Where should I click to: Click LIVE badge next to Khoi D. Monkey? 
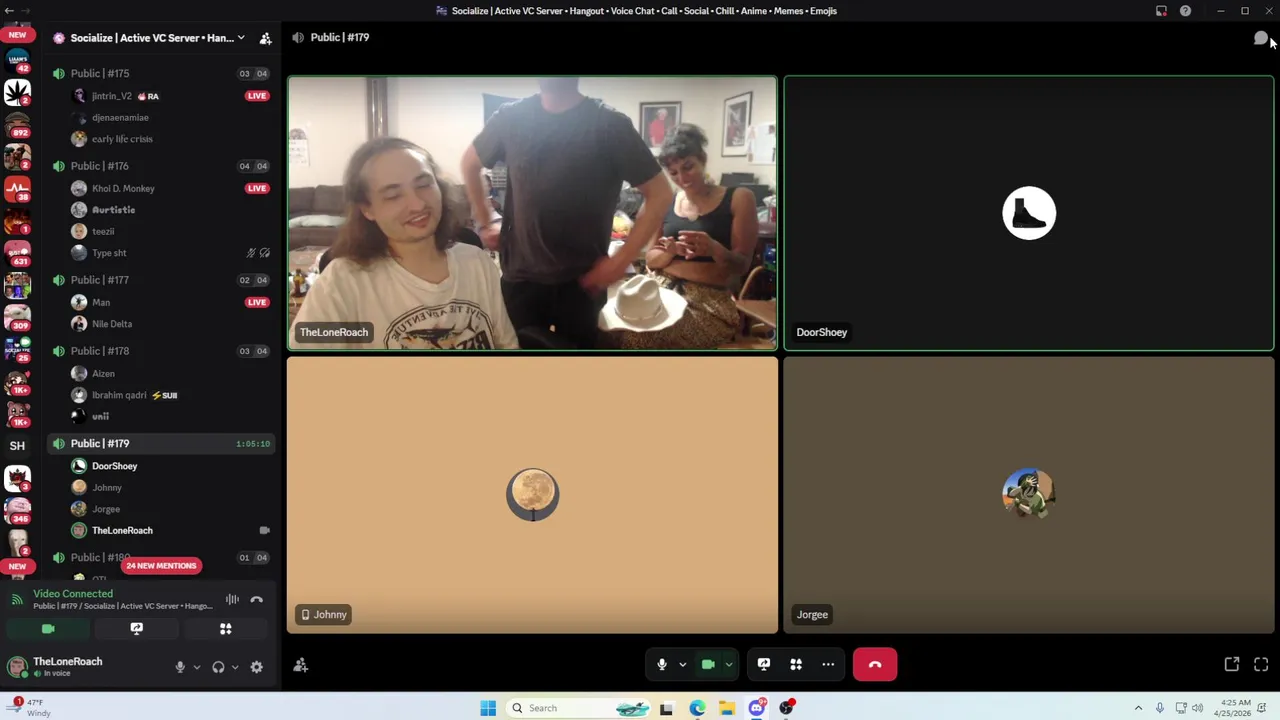coord(257,188)
